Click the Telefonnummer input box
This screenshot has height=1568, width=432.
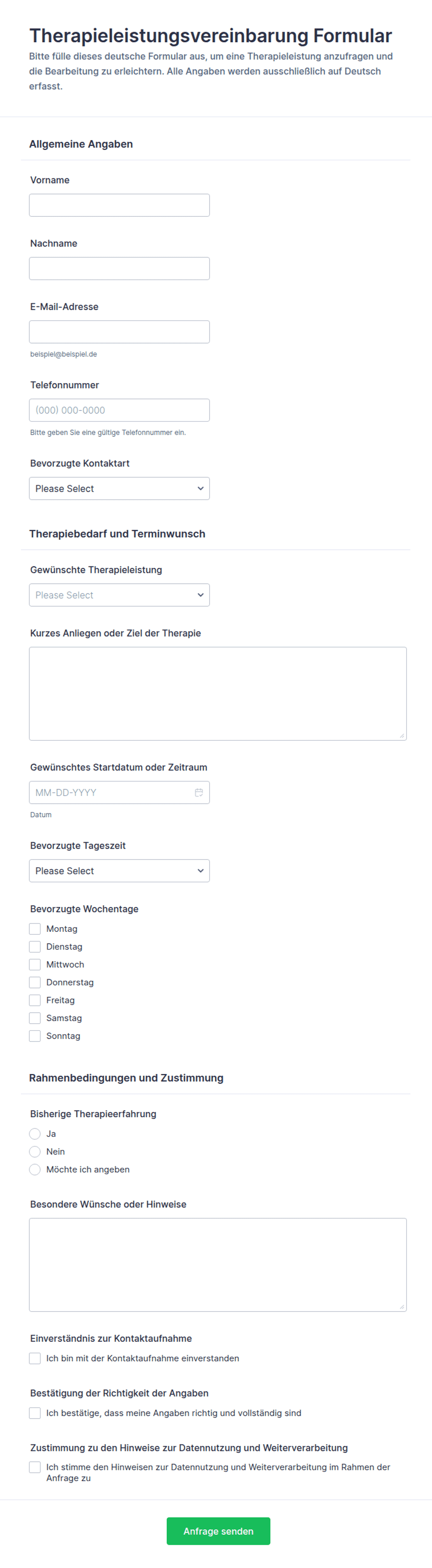coord(119,410)
